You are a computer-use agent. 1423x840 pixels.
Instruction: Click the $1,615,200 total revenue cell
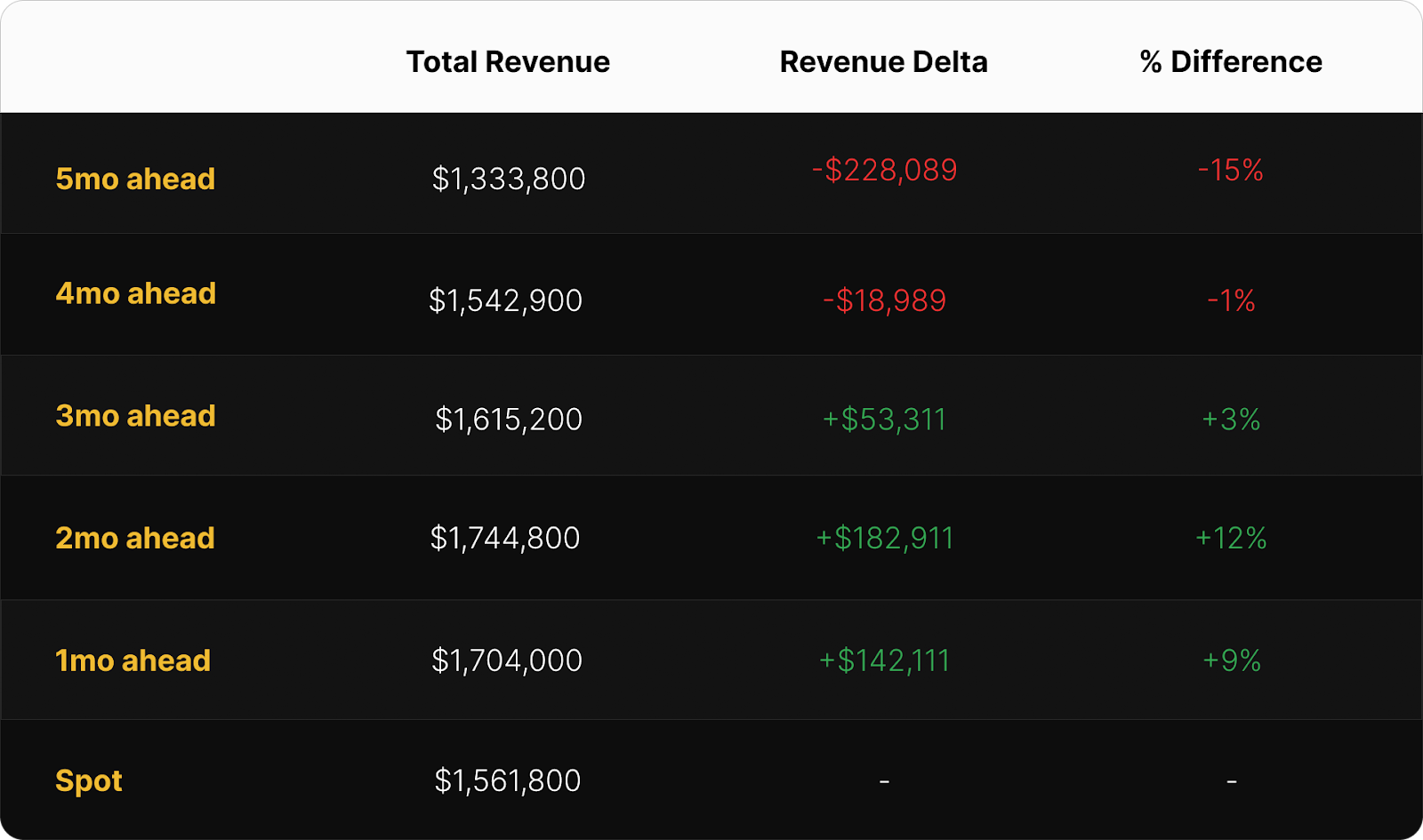pyautogui.click(x=508, y=419)
